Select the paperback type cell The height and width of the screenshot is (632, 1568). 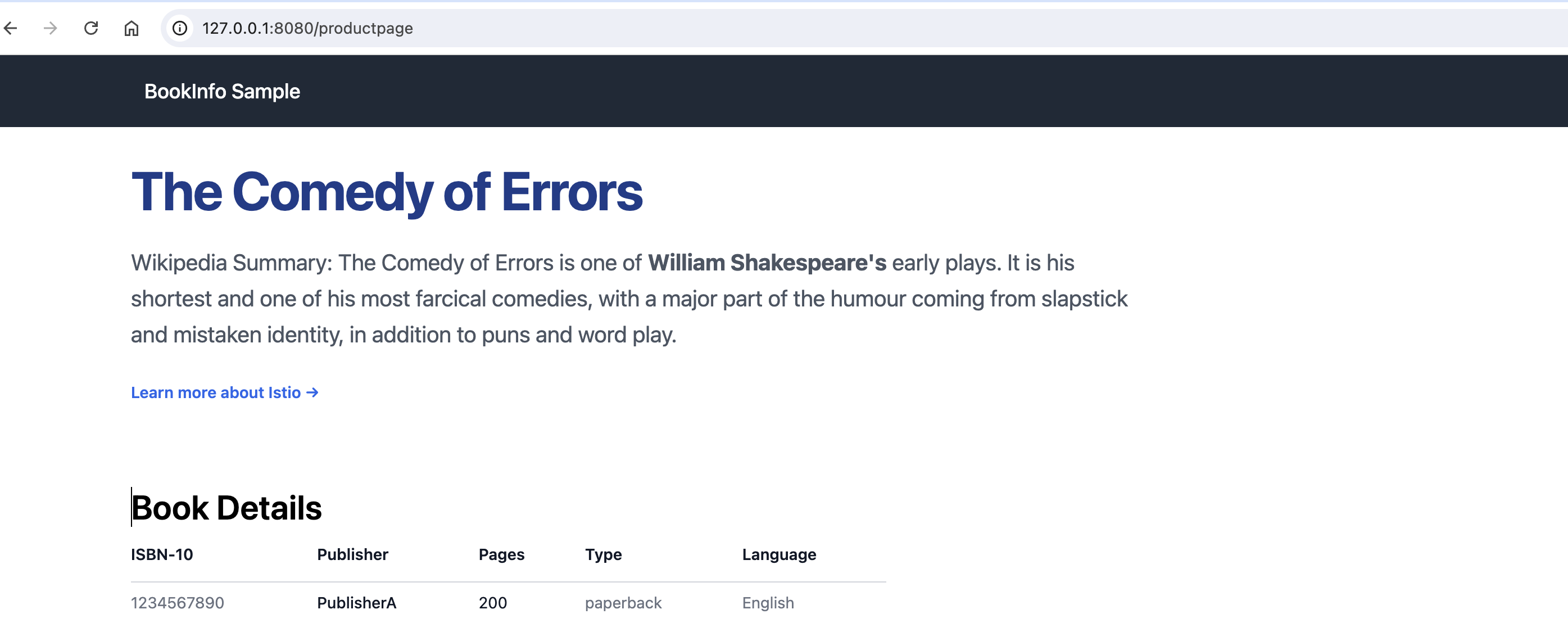[x=623, y=603]
